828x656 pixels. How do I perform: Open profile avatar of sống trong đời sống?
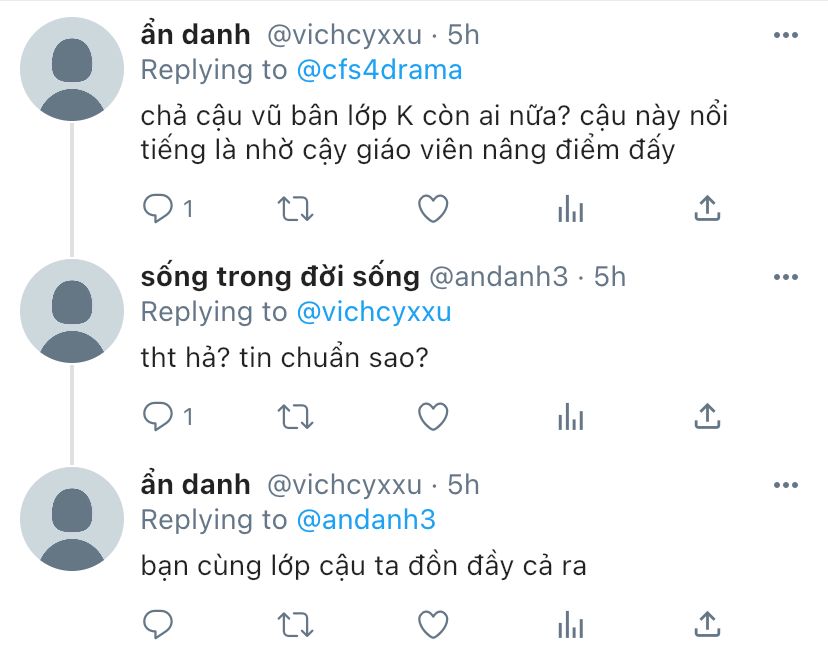point(72,311)
